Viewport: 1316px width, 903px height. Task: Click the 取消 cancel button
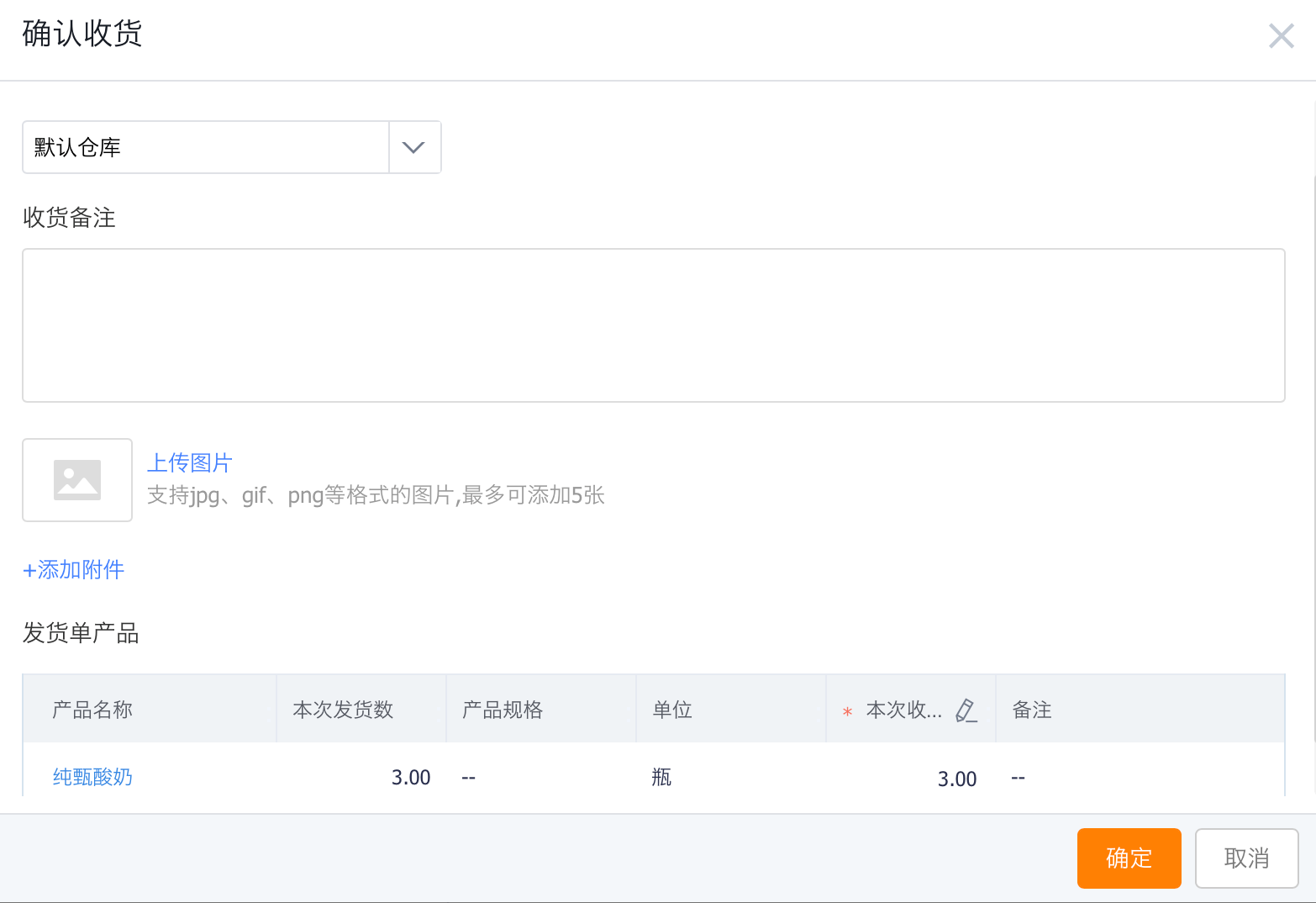1246,858
